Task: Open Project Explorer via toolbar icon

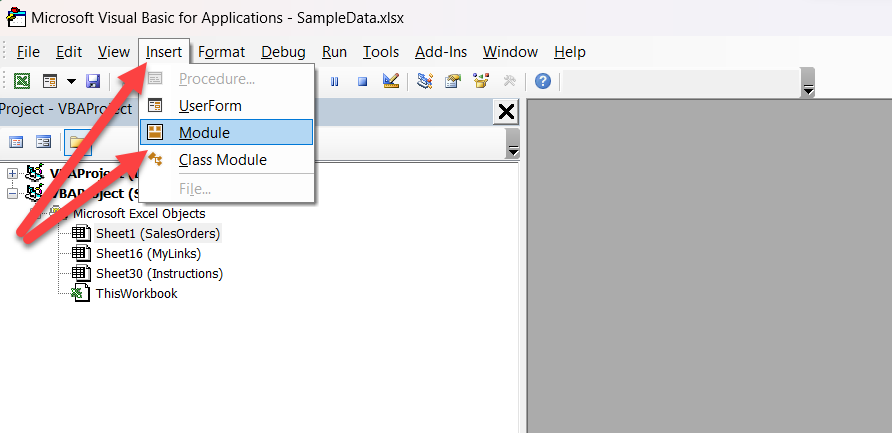Action: point(425,81)
